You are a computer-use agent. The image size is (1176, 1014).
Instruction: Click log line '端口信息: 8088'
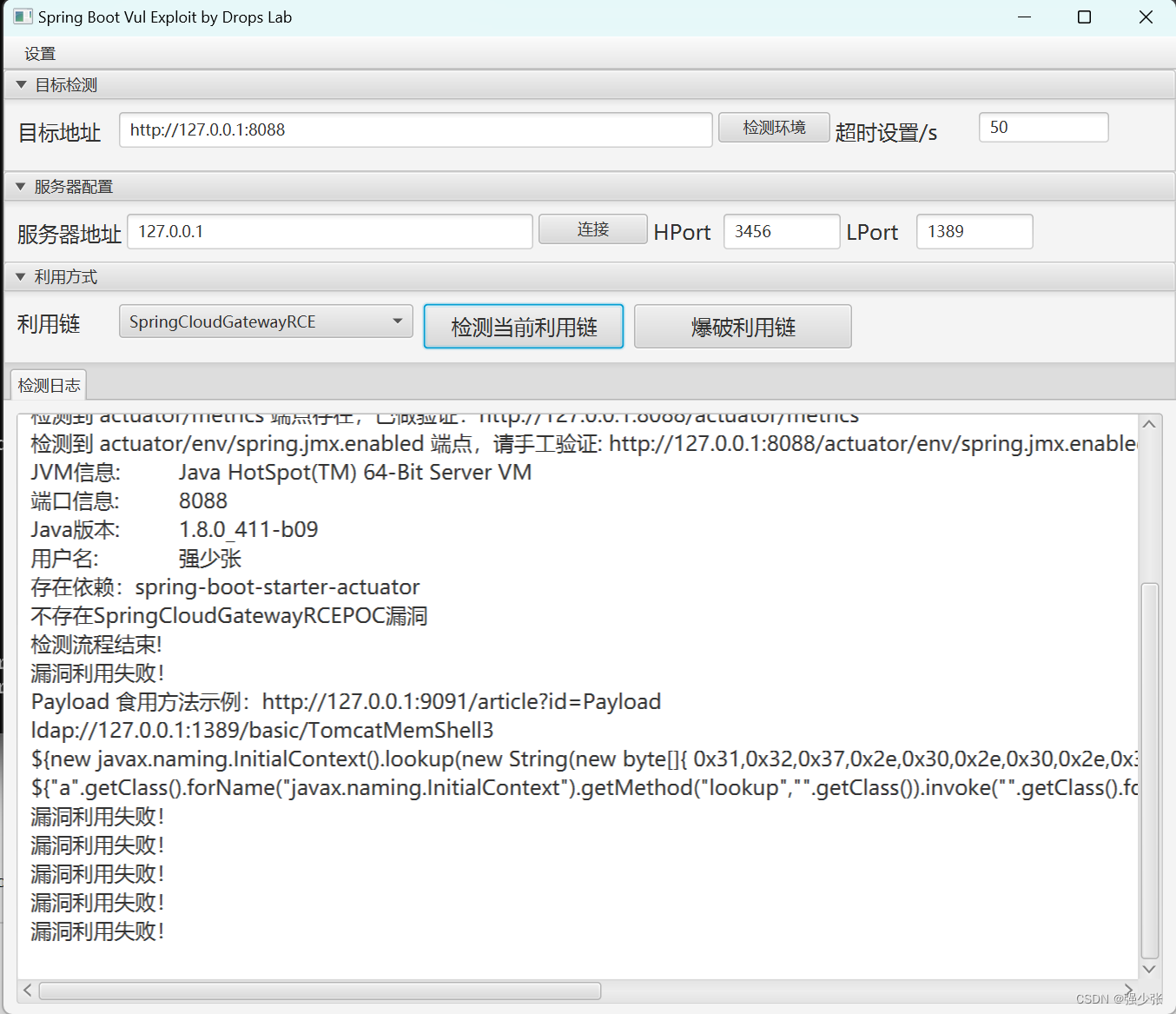(x=129, y=501)
